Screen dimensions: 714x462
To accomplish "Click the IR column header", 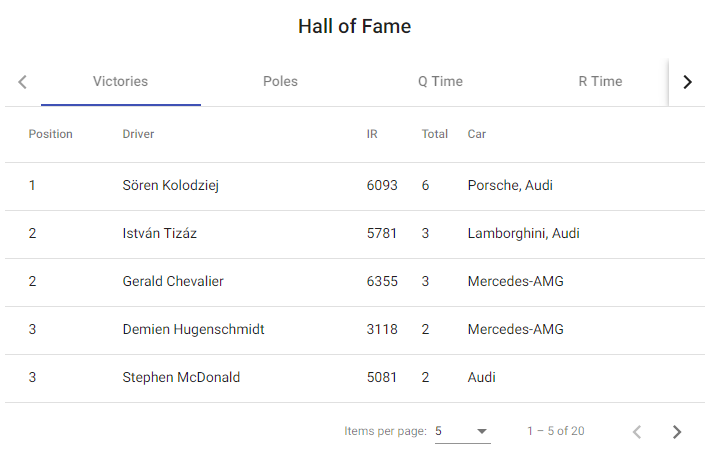I will click(372, 134).
